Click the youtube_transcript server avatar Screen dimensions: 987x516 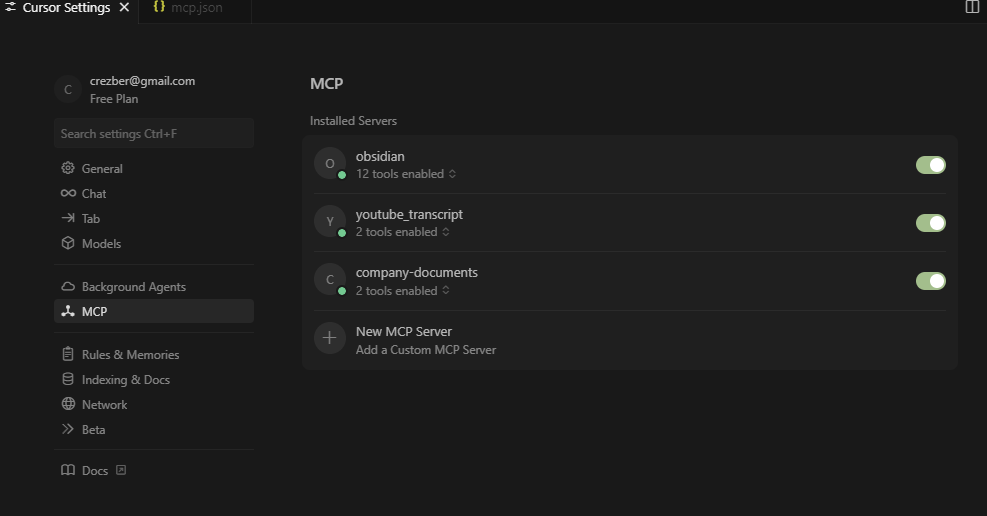(330, 222)
